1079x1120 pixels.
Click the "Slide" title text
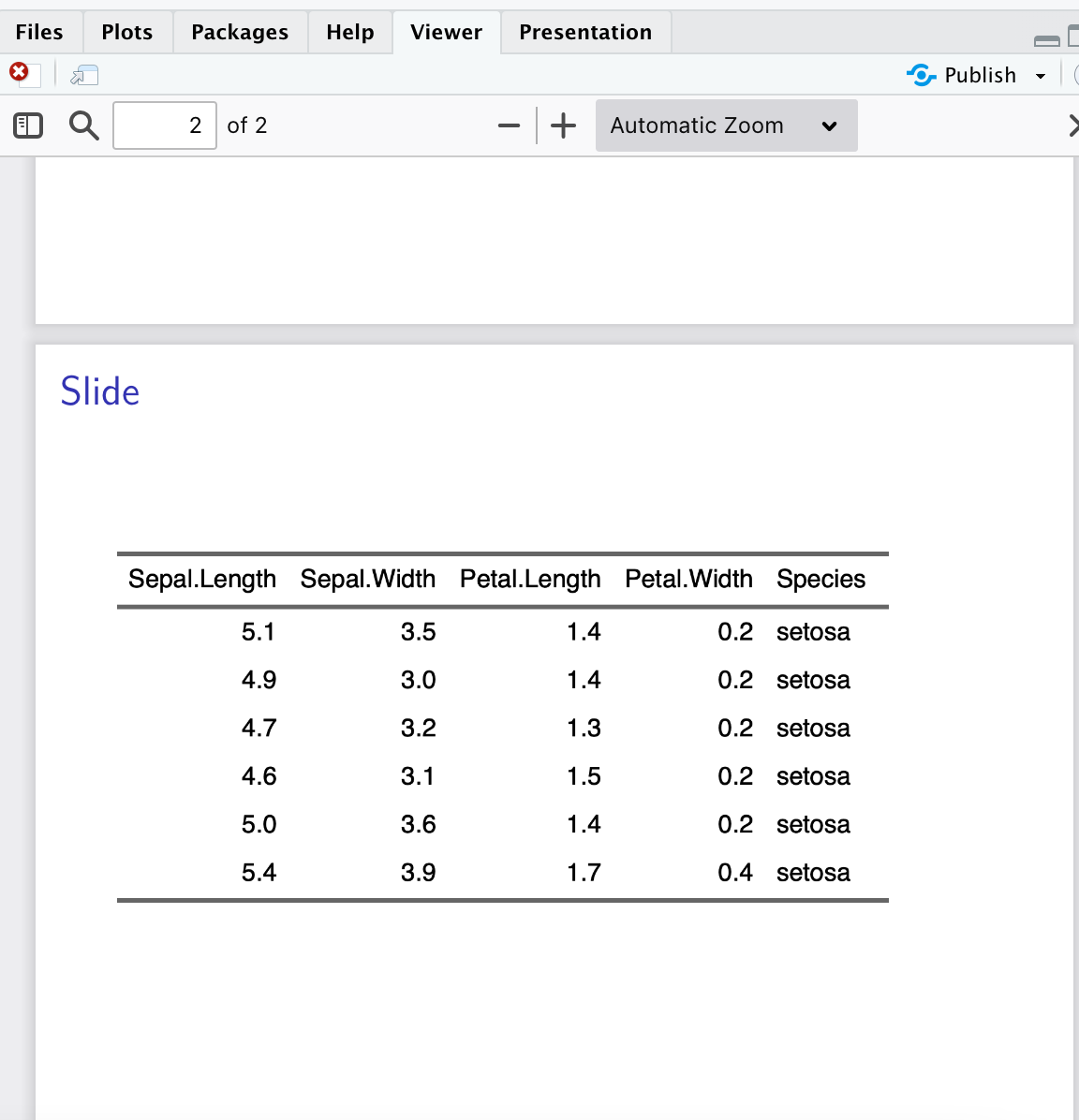point(100,391)
